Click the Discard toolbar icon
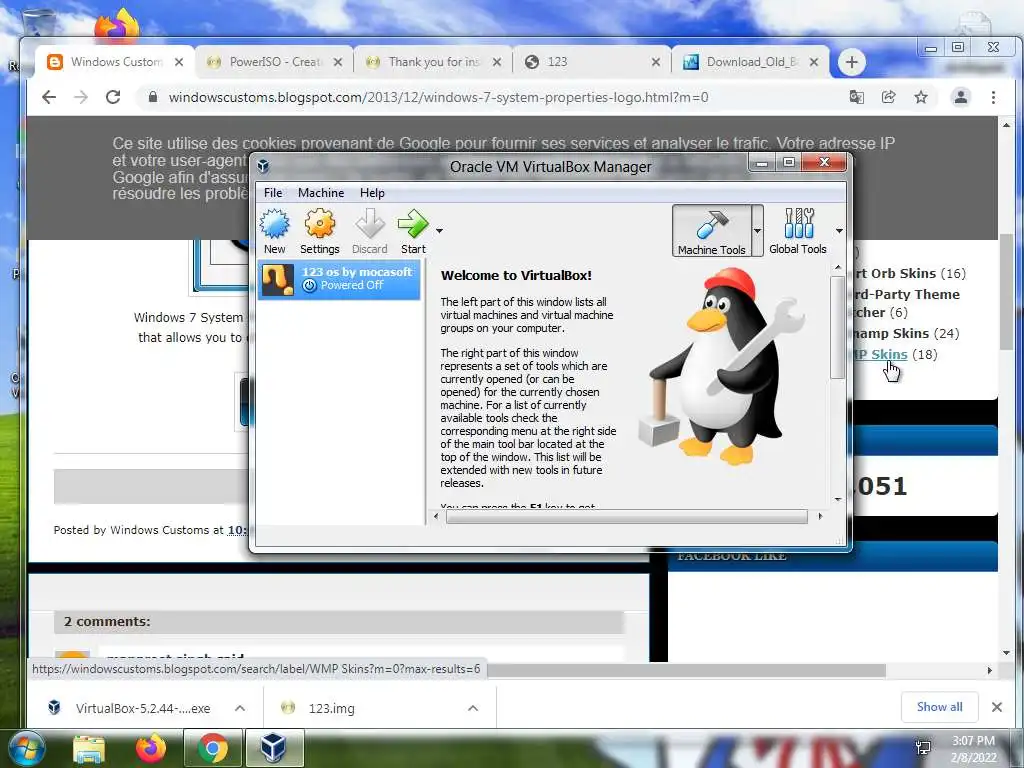Image resolution: width=1024 pixels, height=768 pixels. point(370,231)
